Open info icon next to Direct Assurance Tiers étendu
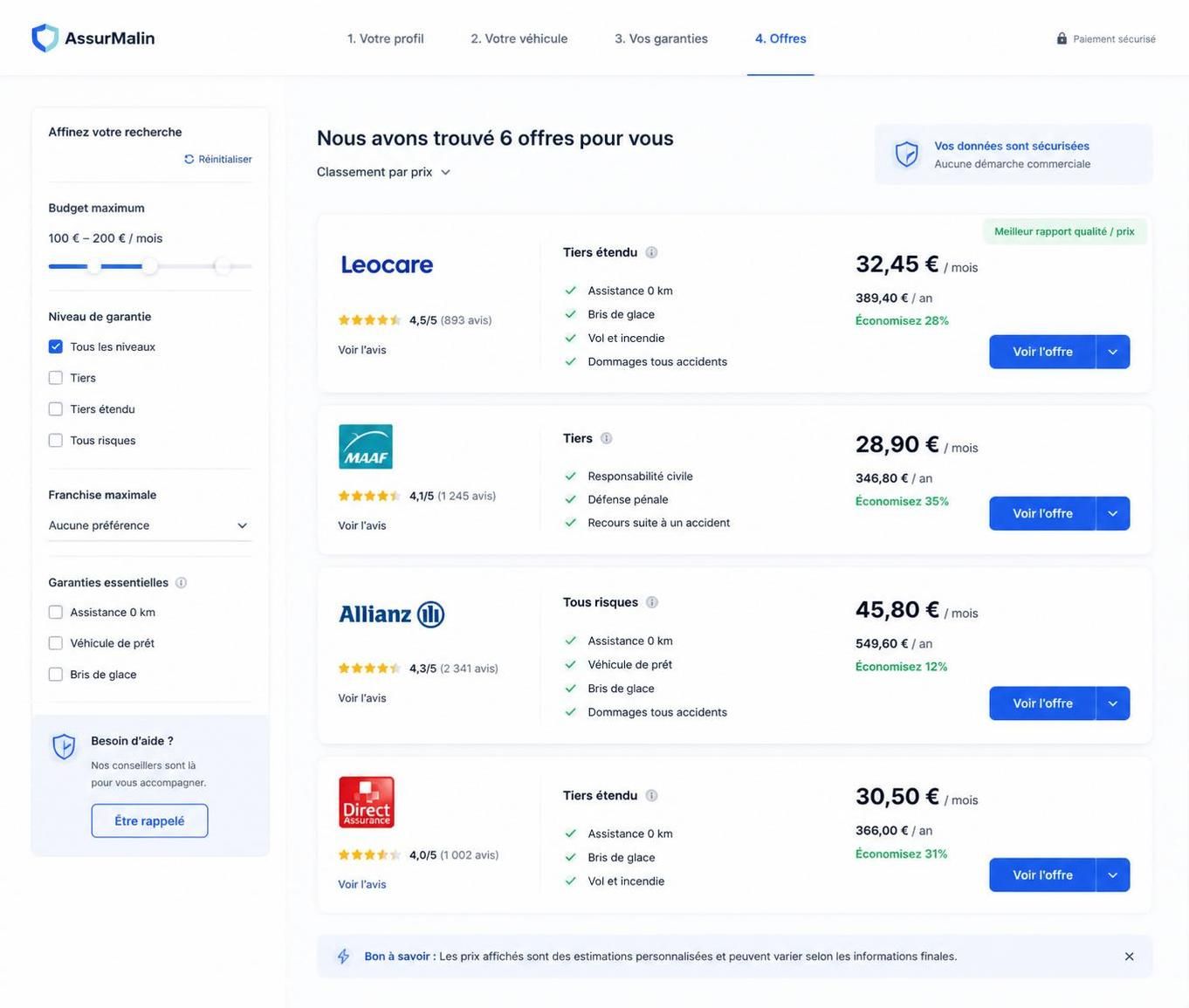This screenshot has width=1189, height=1008. [x=651, y=795]
